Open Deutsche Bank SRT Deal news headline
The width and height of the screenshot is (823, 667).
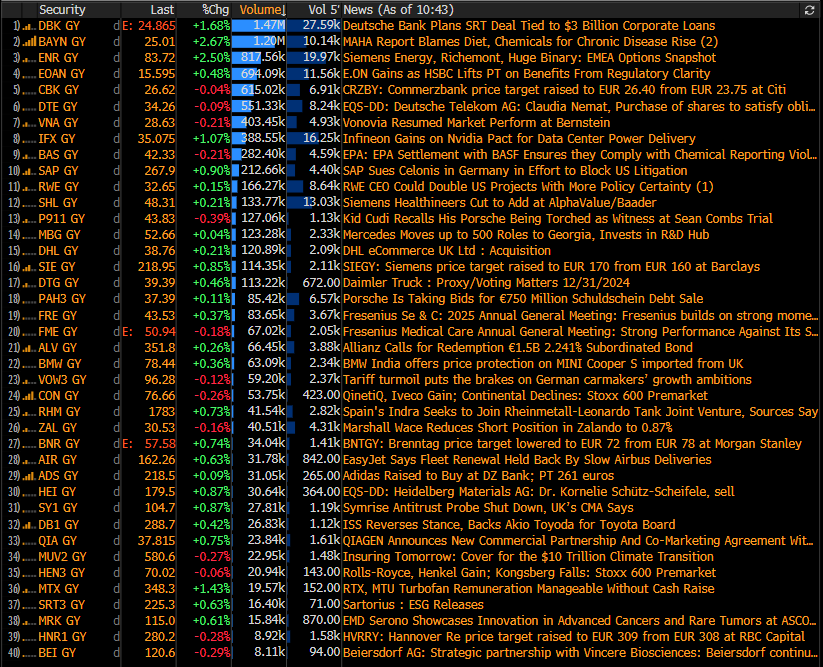[x=529, y=26]
